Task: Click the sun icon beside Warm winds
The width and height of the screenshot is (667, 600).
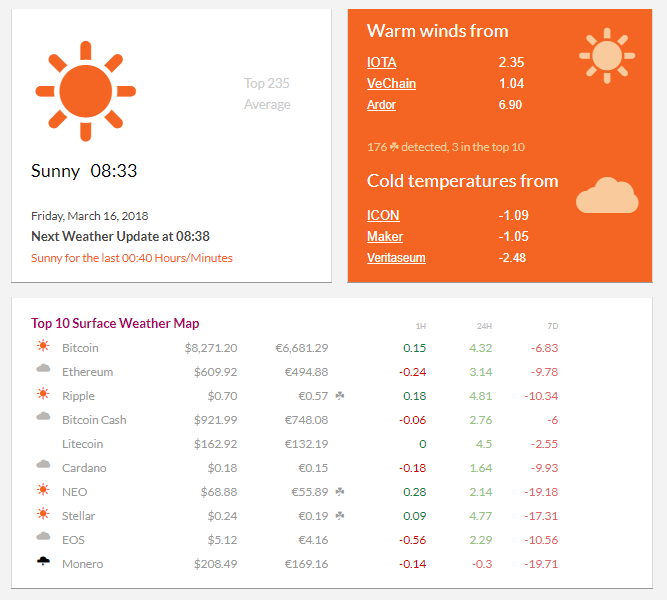Action: 607,56
